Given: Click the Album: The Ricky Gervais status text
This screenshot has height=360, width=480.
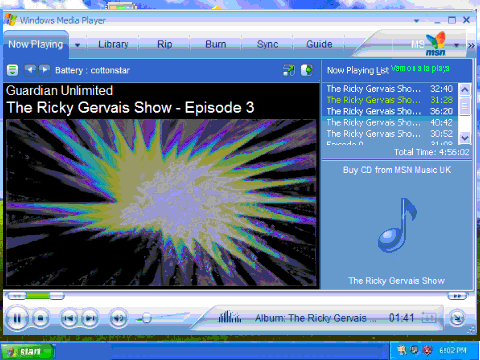Looking at the screenshot, I should pyautogui.click(x=316, y=318).
